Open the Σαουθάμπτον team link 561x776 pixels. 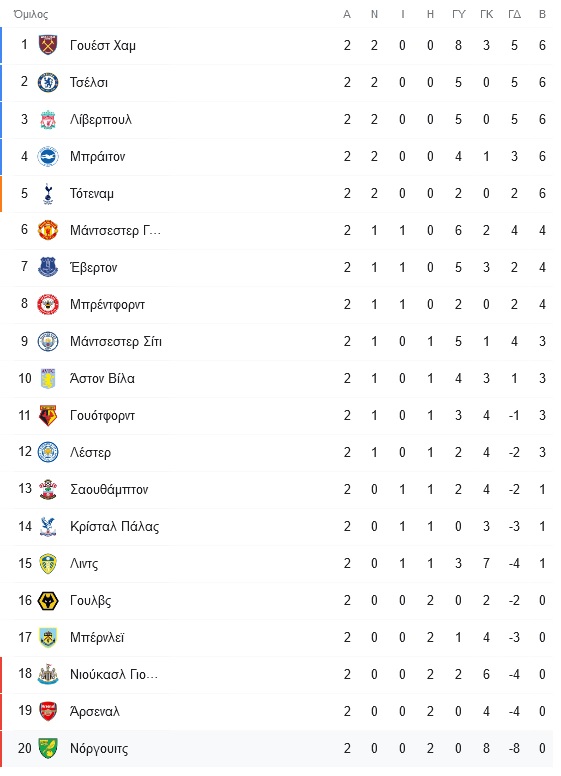pyautogui.click(x=109, y=489)
